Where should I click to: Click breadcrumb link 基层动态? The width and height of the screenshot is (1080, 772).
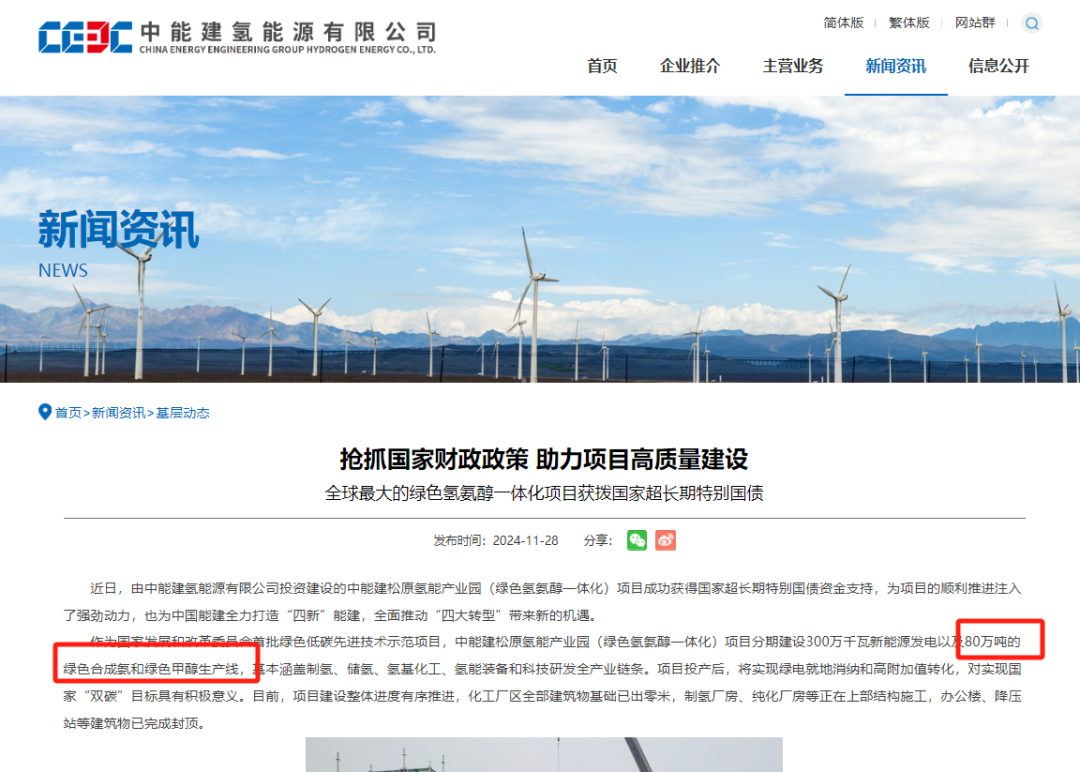pyautogui.click(x=183, y=413)
